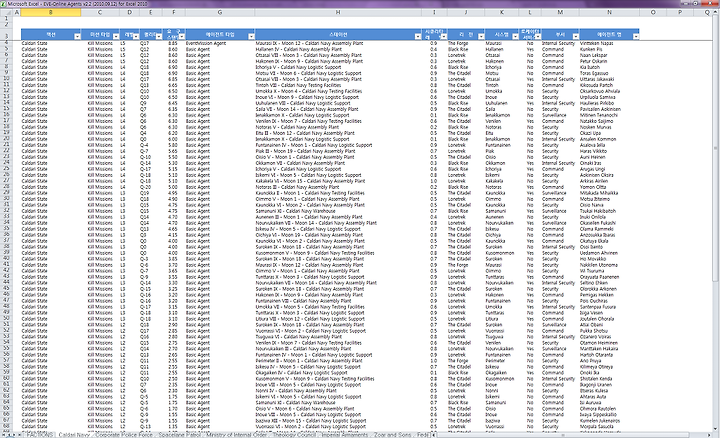The height and width of the screenshot is (438, 720).
Task: Switch to the FACTIONS sheet tab
Action: (39, 434)
